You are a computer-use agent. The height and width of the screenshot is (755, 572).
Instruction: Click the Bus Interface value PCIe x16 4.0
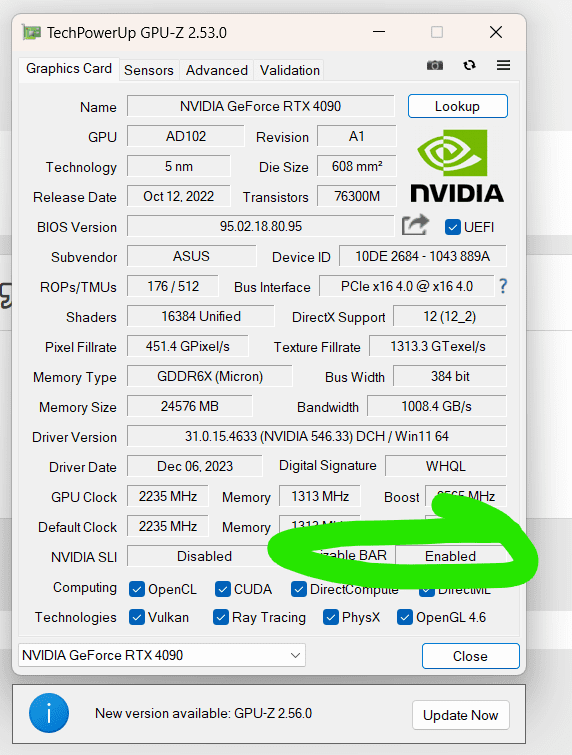click(x=406, y=286)
